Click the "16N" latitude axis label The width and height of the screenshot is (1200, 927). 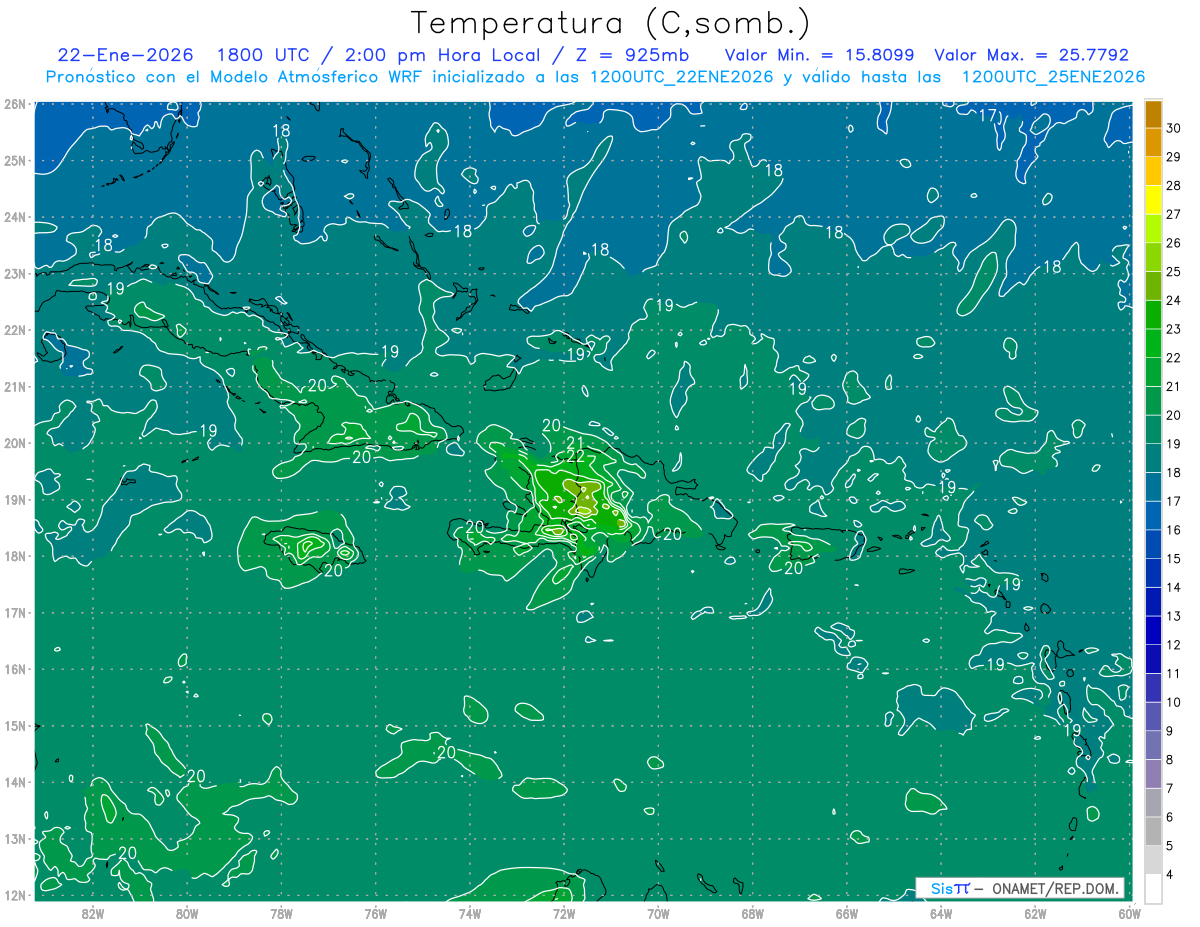coord(14,669)
